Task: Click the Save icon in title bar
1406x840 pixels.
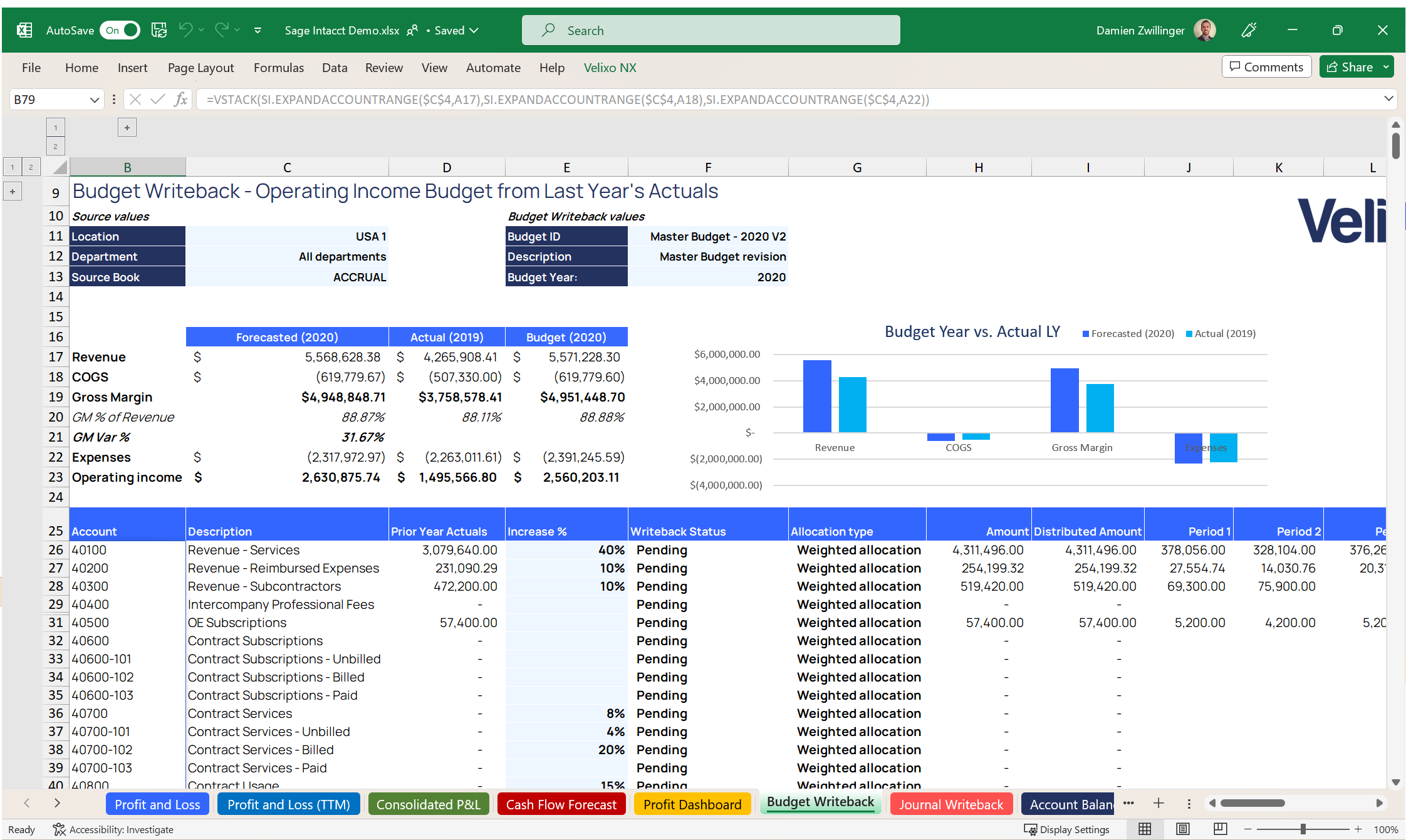Action: coord(159,30)
